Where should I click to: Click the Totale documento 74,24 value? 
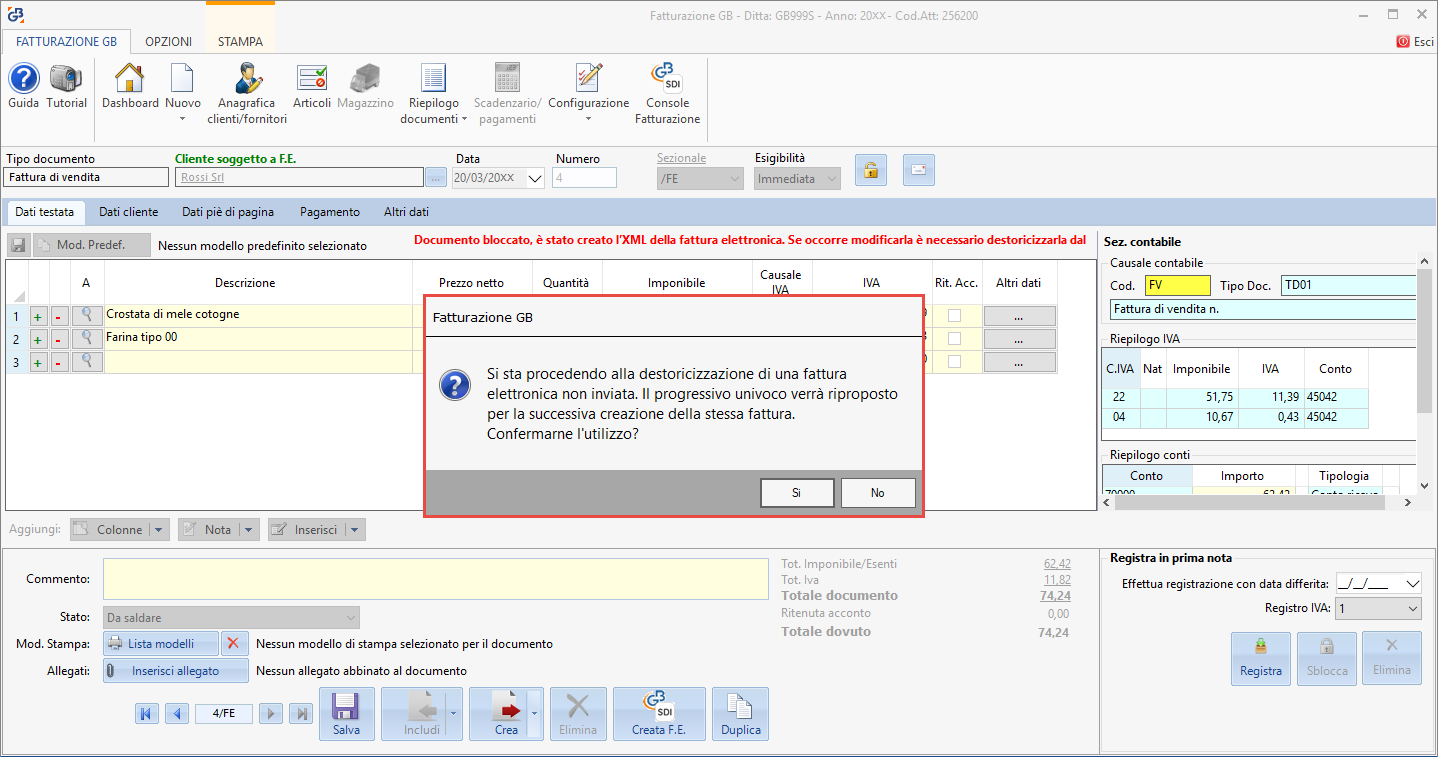pos(1055,596)
